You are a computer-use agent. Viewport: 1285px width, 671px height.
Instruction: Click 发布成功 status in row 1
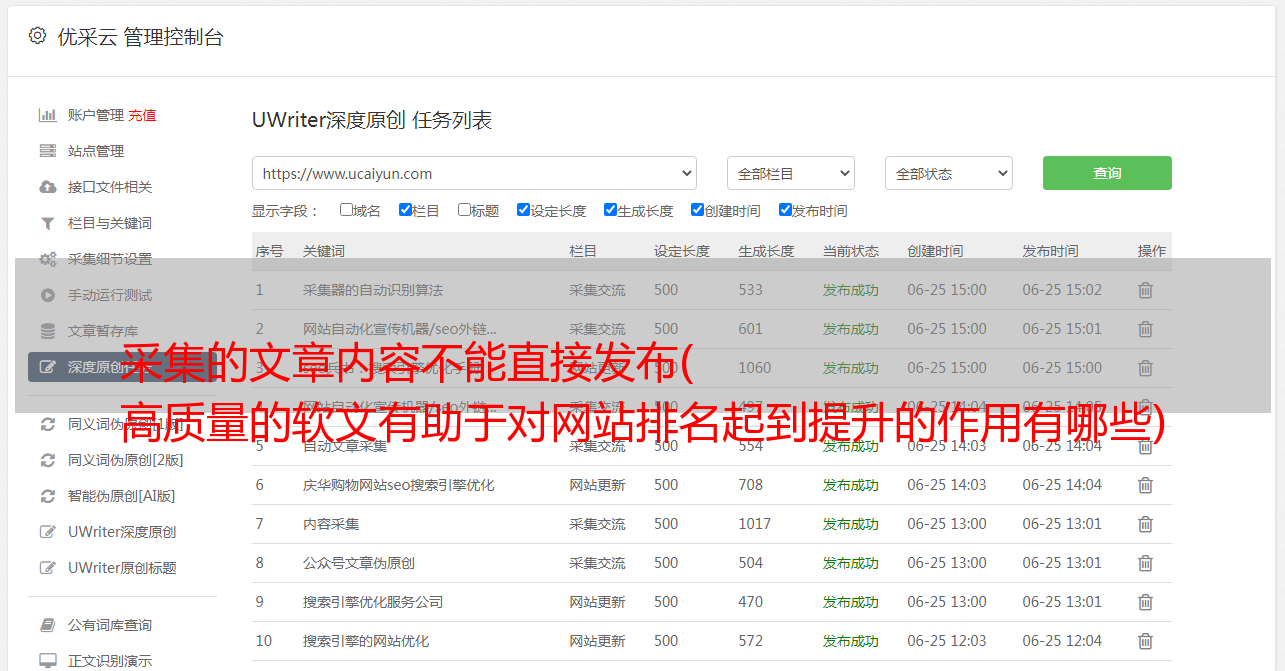851,290
